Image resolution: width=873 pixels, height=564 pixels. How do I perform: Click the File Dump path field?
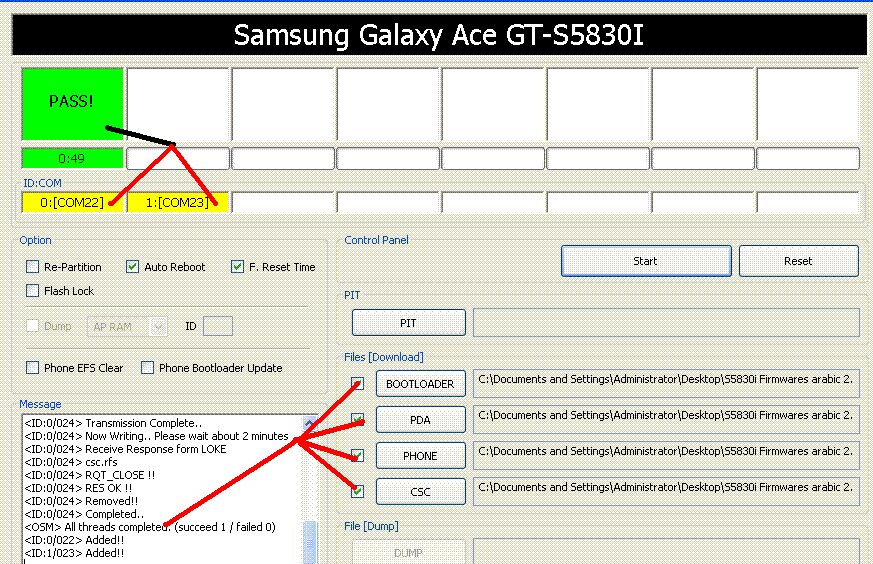click(x=666, y=551)
